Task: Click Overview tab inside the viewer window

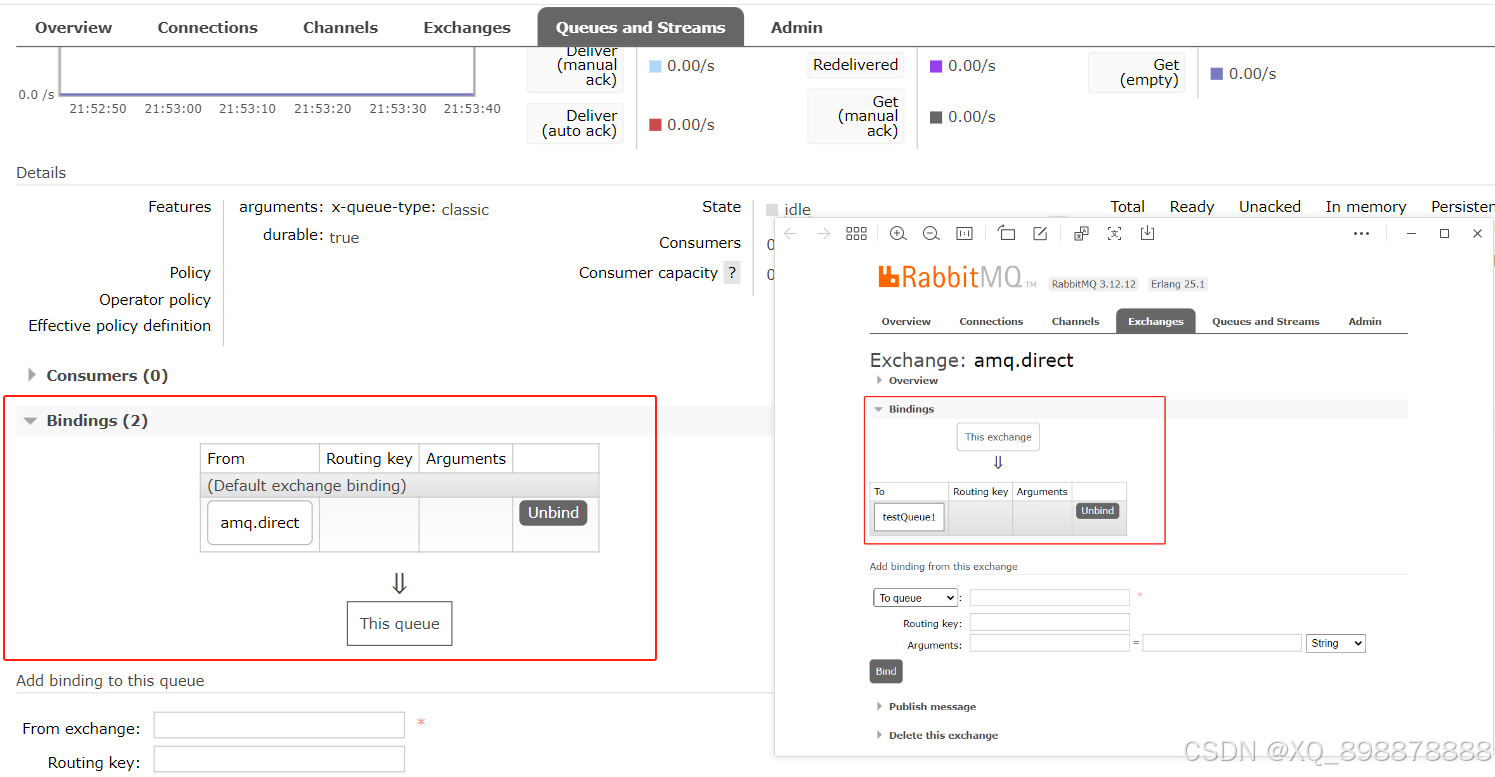Action: tap(906, 322)
